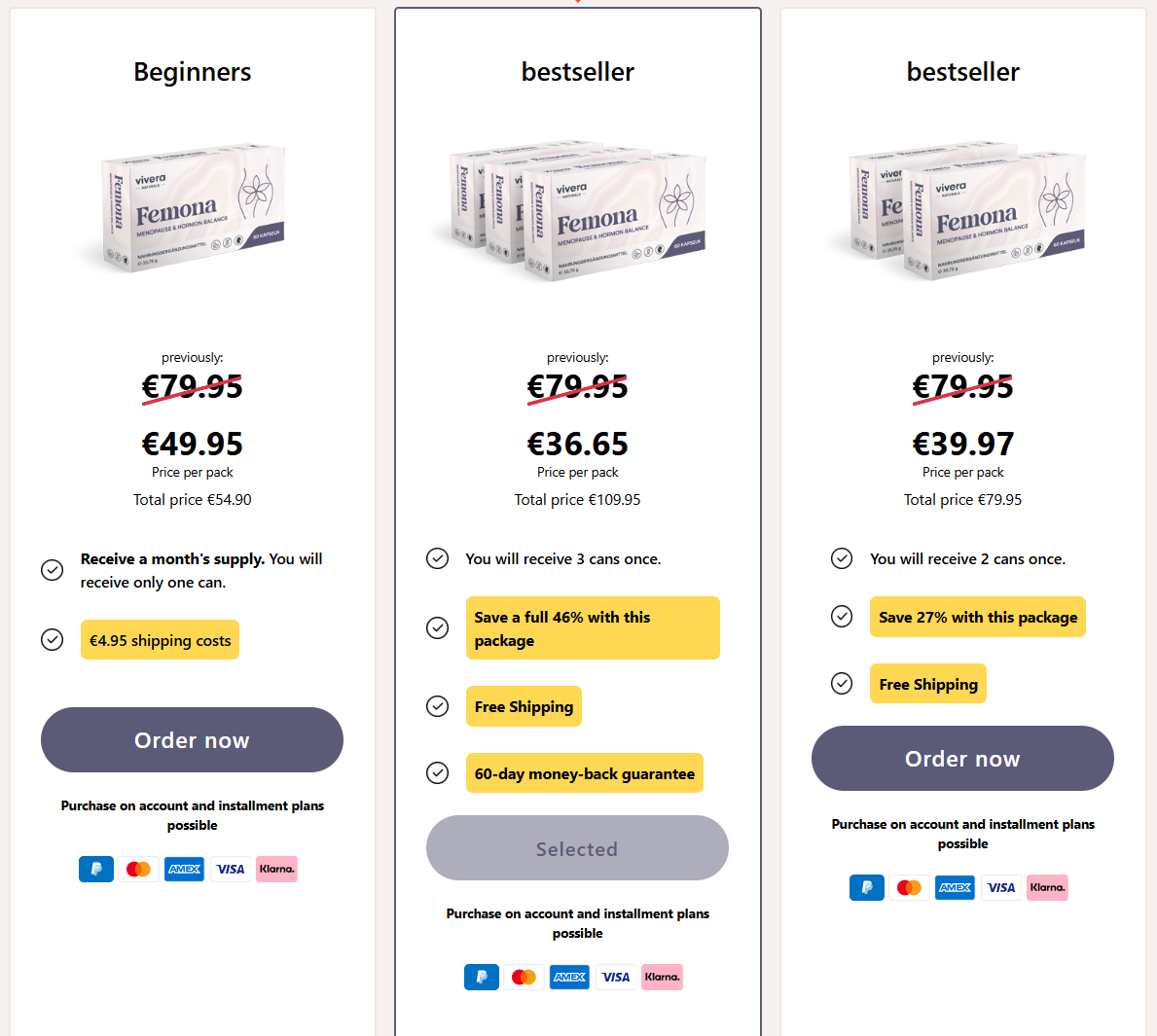This screenshot has width=1157, height=1036.
Task: Toggle the checkmark next to Free Shipping middle column
Action: 437,706
